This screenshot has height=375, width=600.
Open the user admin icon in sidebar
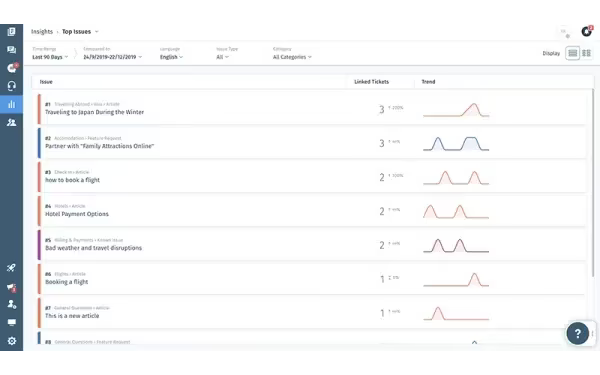[x=11, y=304]
